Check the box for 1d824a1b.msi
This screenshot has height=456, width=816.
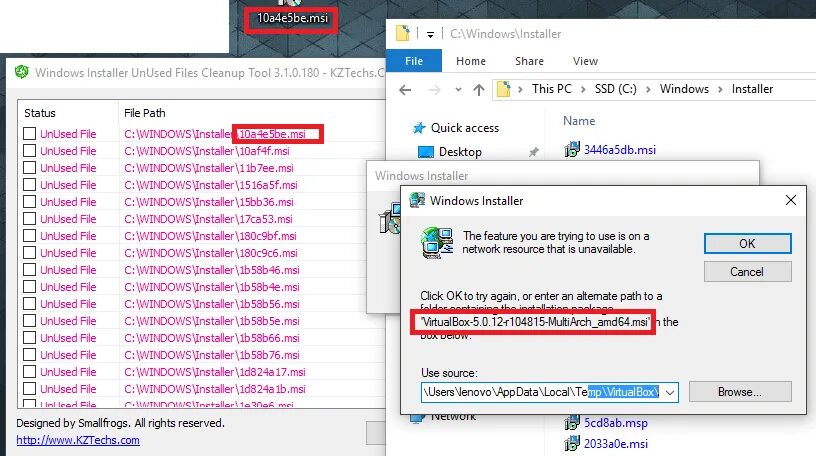click(30, 389)
